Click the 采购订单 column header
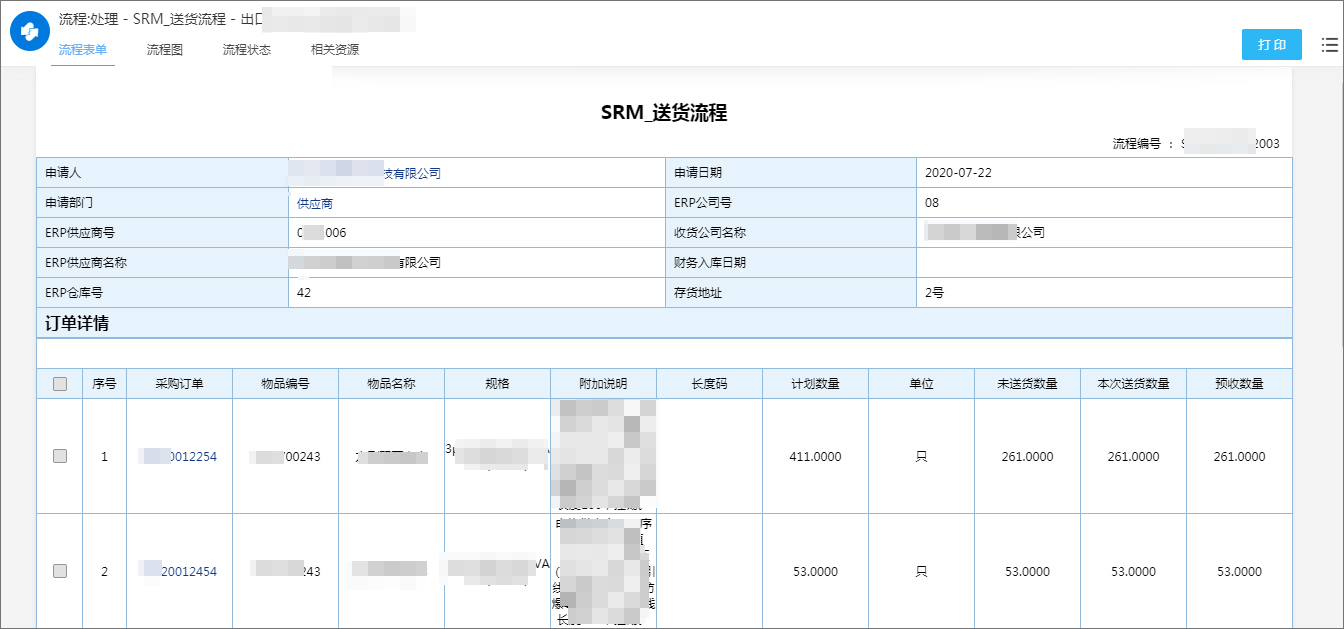Image resolution: width=1344 pixels, height=629 pixels. pos(179,383)
